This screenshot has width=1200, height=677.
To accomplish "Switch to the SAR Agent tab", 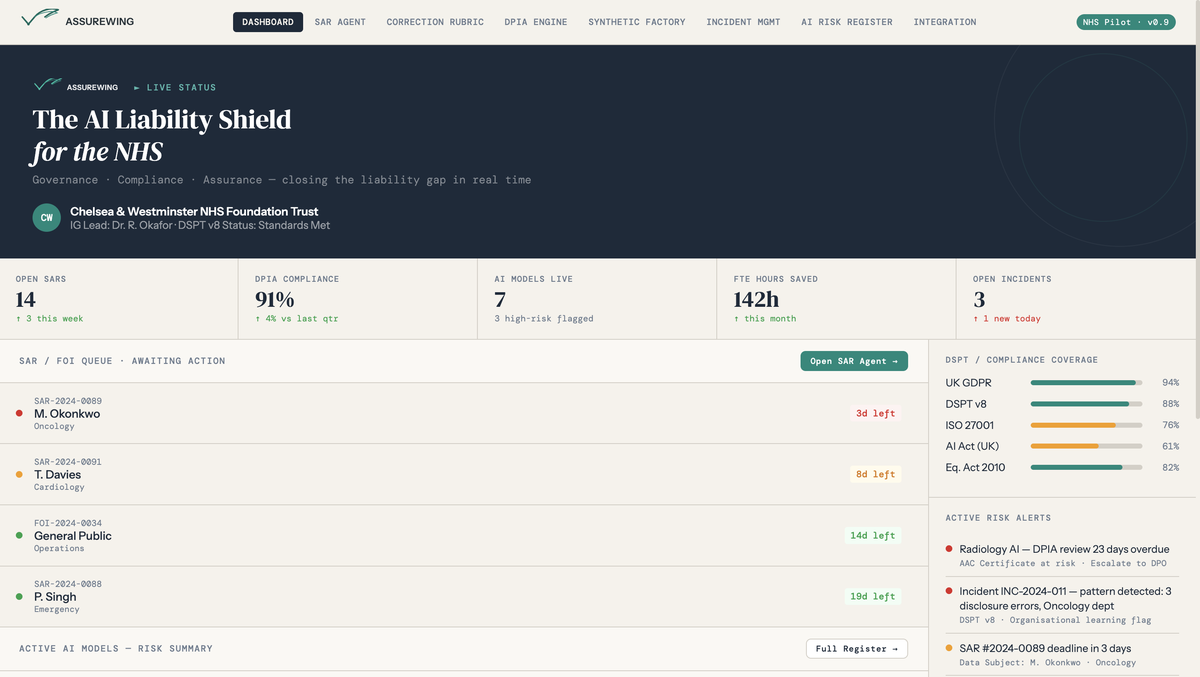I will pos(340,22).
